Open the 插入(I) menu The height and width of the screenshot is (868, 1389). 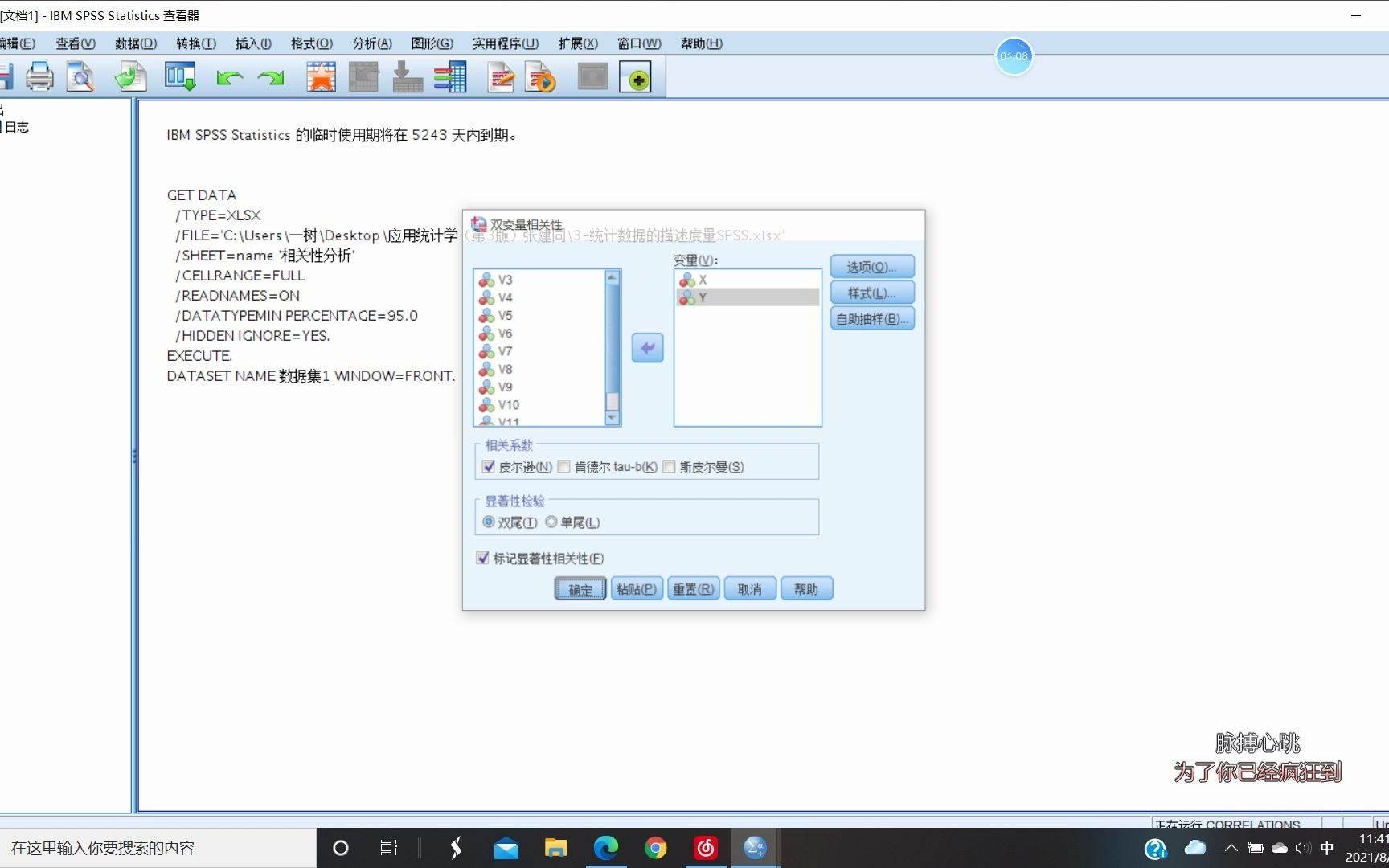(253, 43)
